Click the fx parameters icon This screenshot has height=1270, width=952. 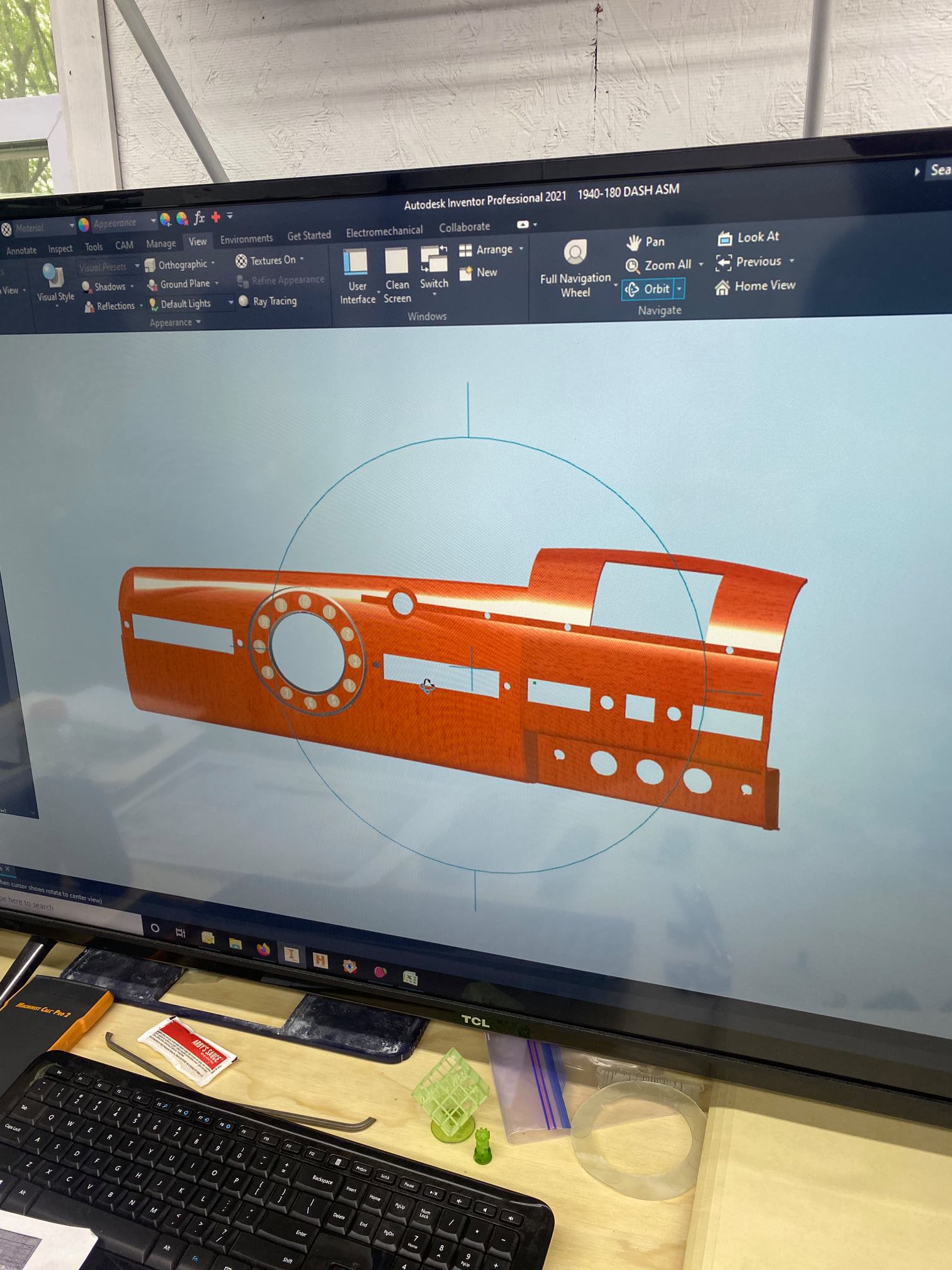pos(199,218)
